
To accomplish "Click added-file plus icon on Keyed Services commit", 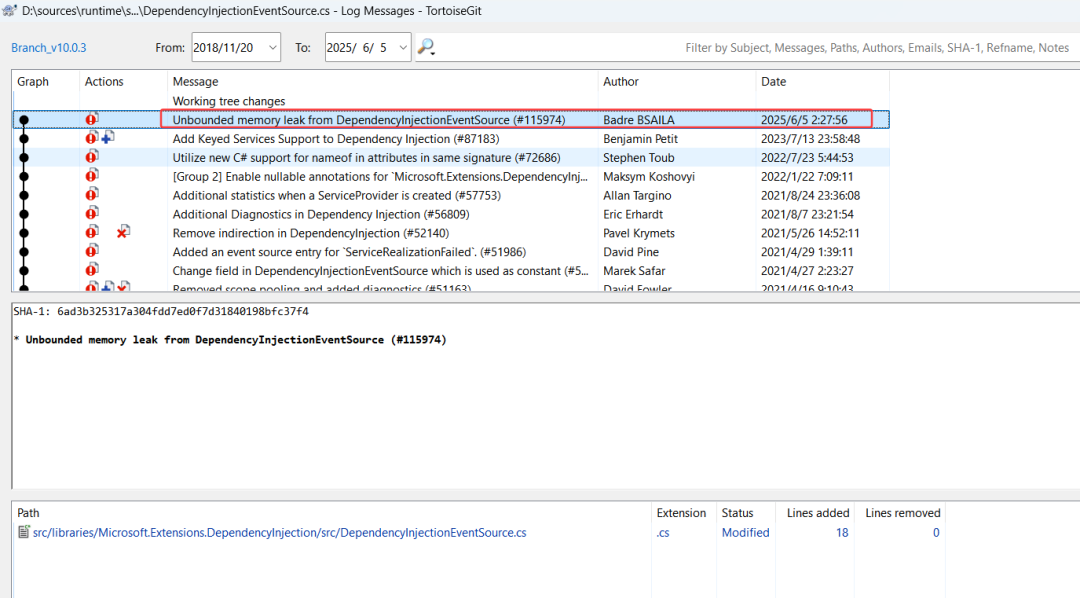I will coord(107,138).
